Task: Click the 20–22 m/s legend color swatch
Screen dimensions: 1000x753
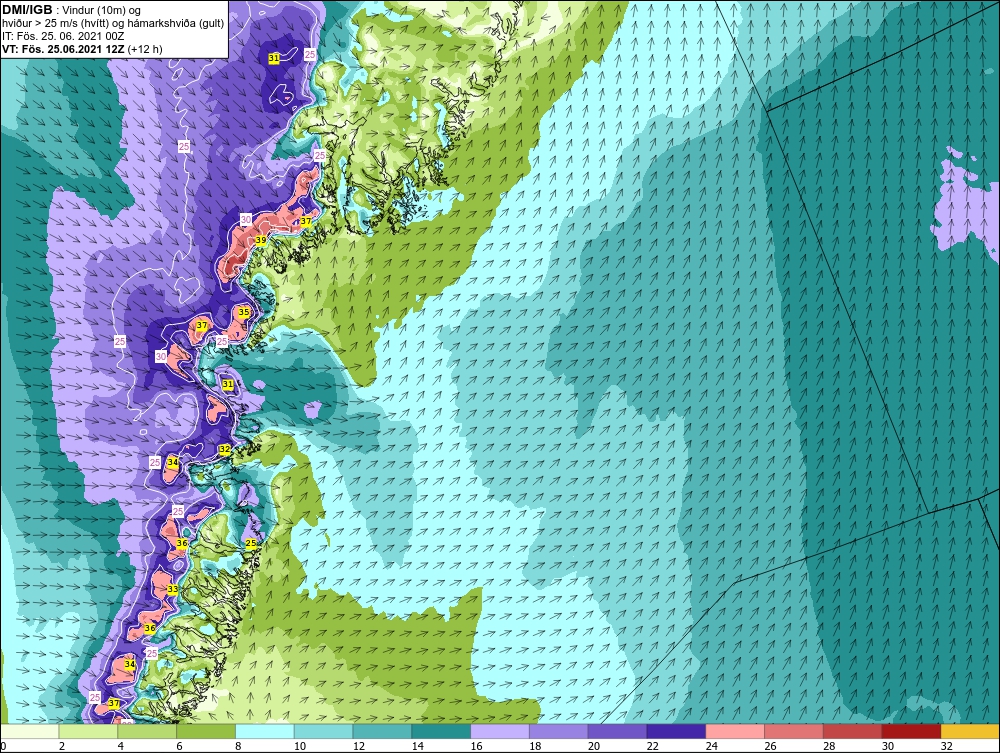Action: (617, 731)
